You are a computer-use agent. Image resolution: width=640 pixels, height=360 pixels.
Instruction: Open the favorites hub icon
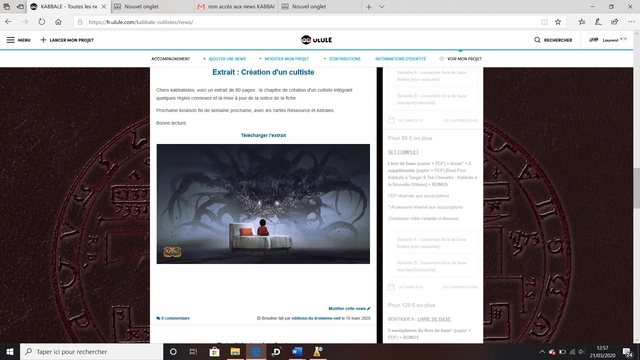click(x=582, y=22)
